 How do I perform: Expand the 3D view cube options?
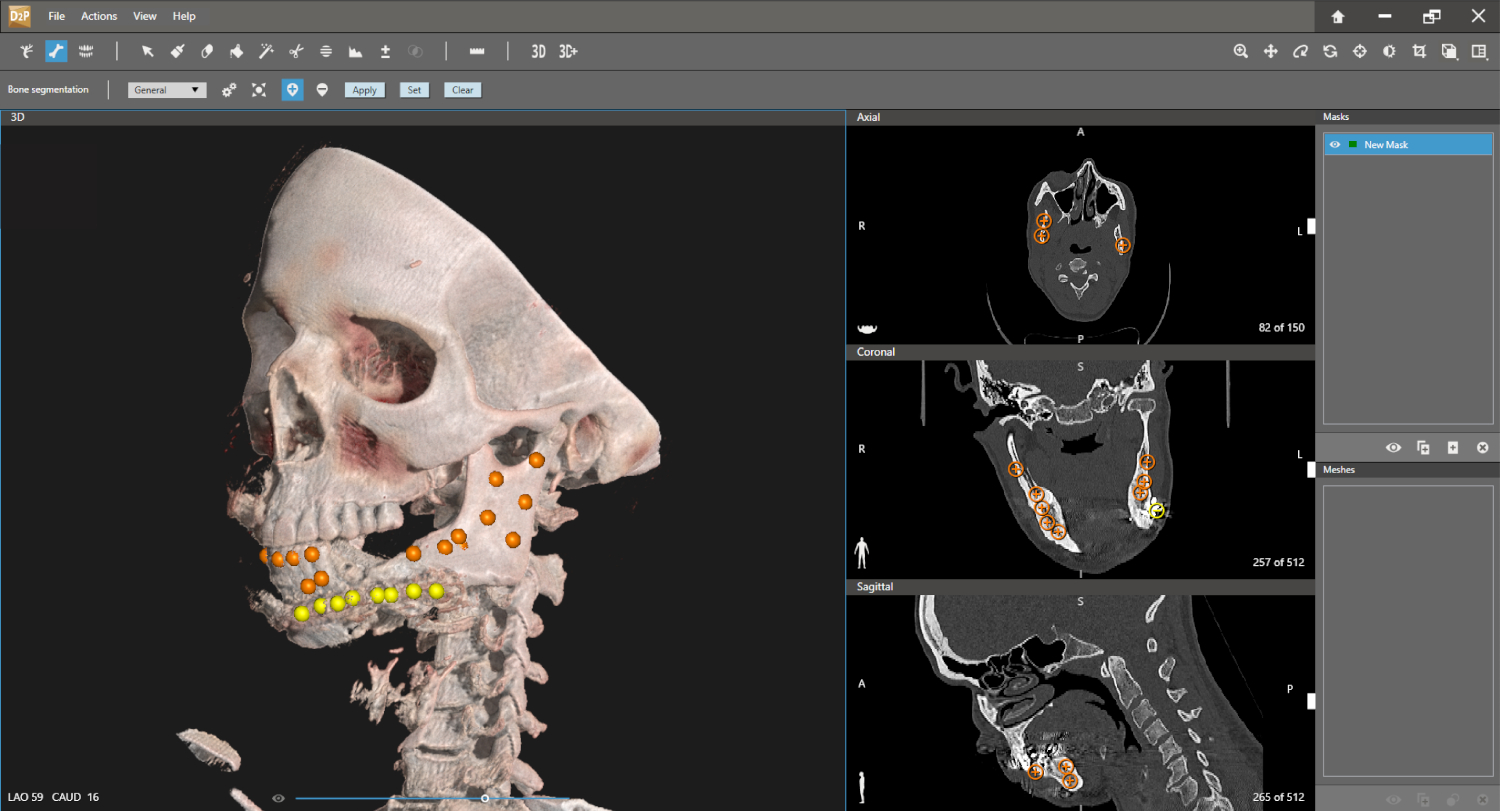pyautogui.click(x=1449, y=51)
